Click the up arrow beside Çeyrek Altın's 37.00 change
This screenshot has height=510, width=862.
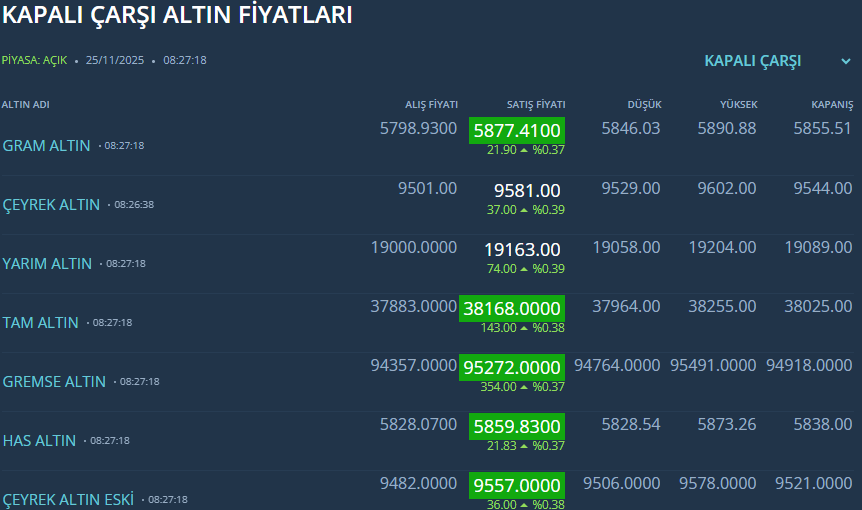pyautogui.click(x=524, y=210)
